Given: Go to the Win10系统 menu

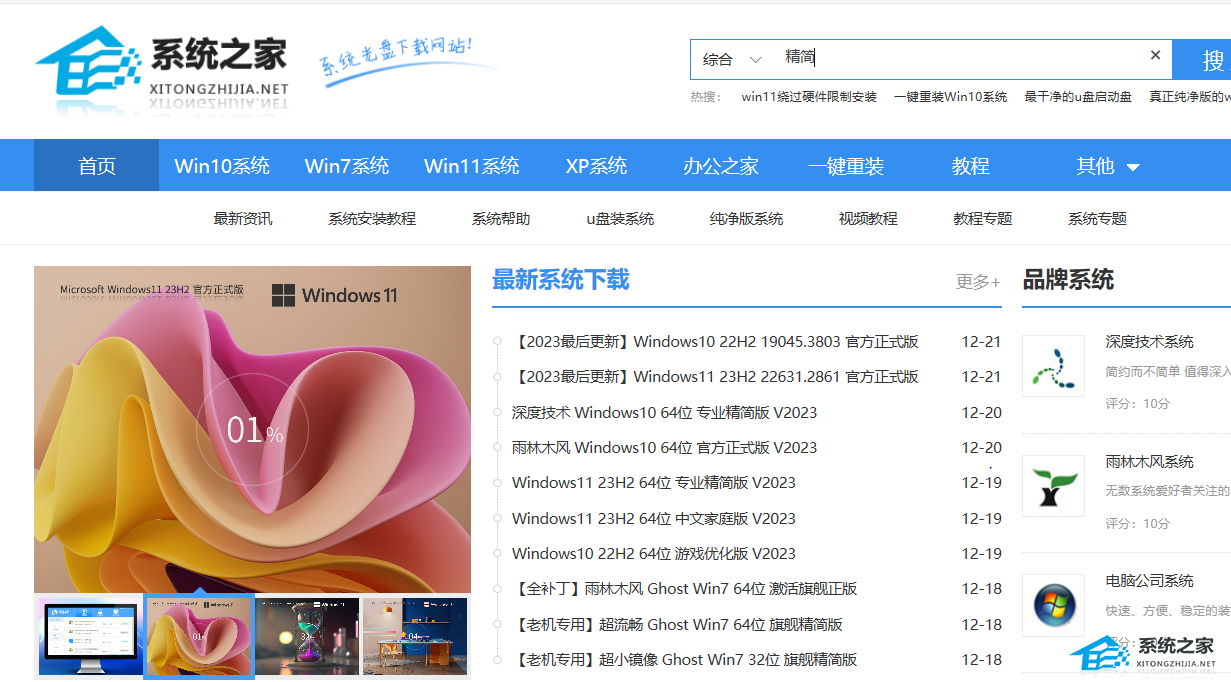Looking at the screenshot, I should 222,166.
